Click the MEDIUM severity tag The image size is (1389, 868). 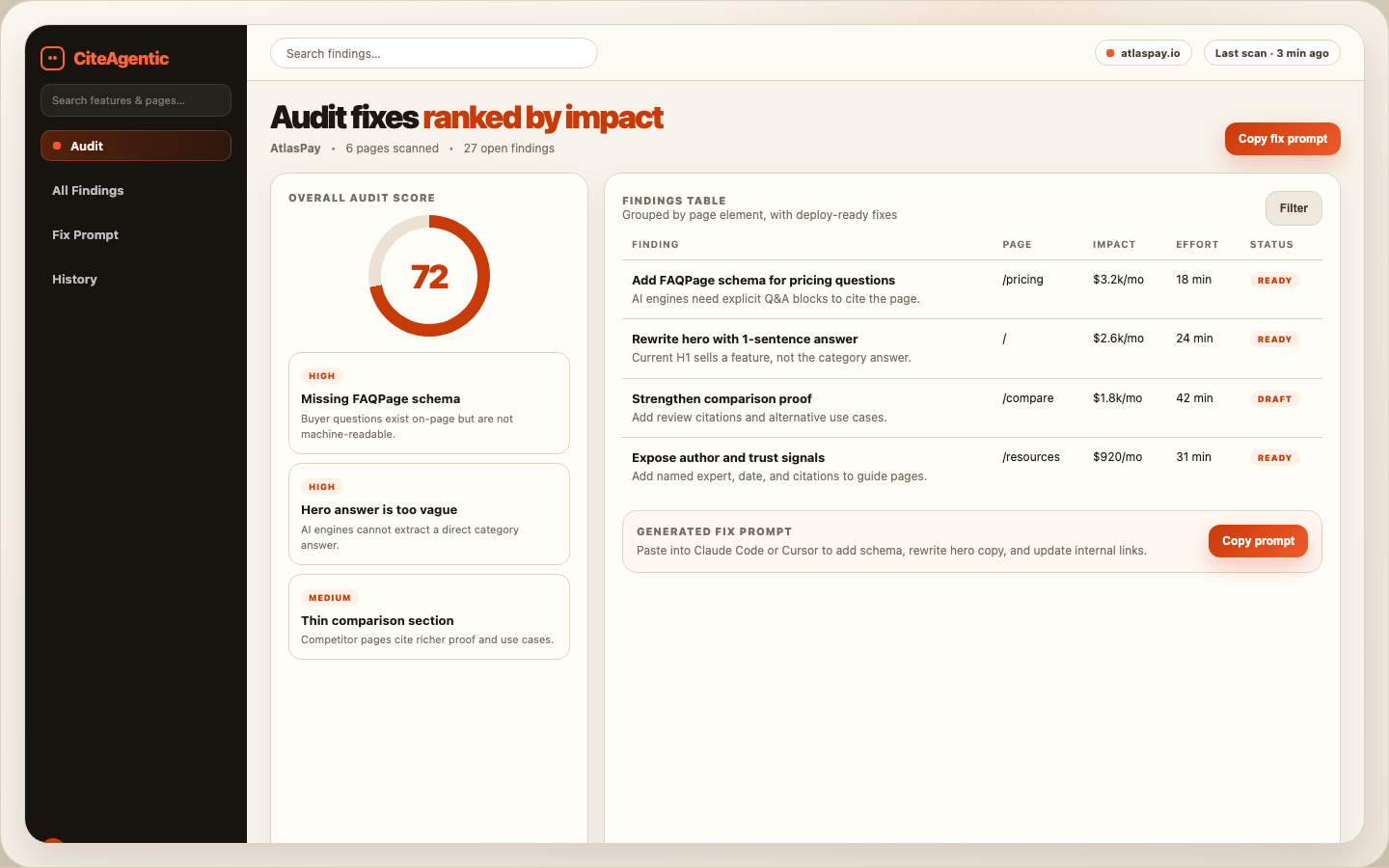click(x=330, y=598)
